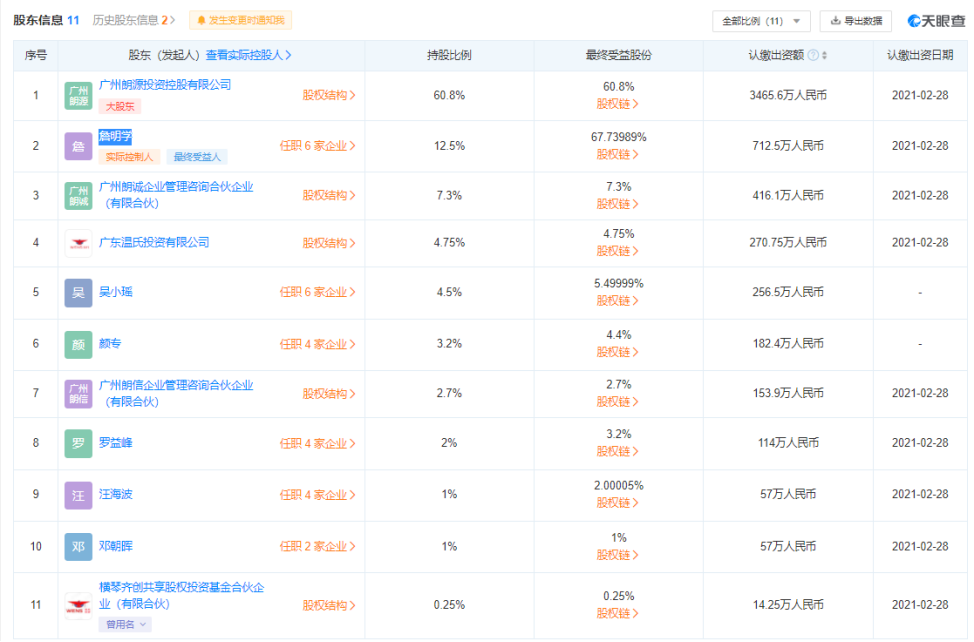Open 任职 6 家企业 for 詹明学

(317, 147)
